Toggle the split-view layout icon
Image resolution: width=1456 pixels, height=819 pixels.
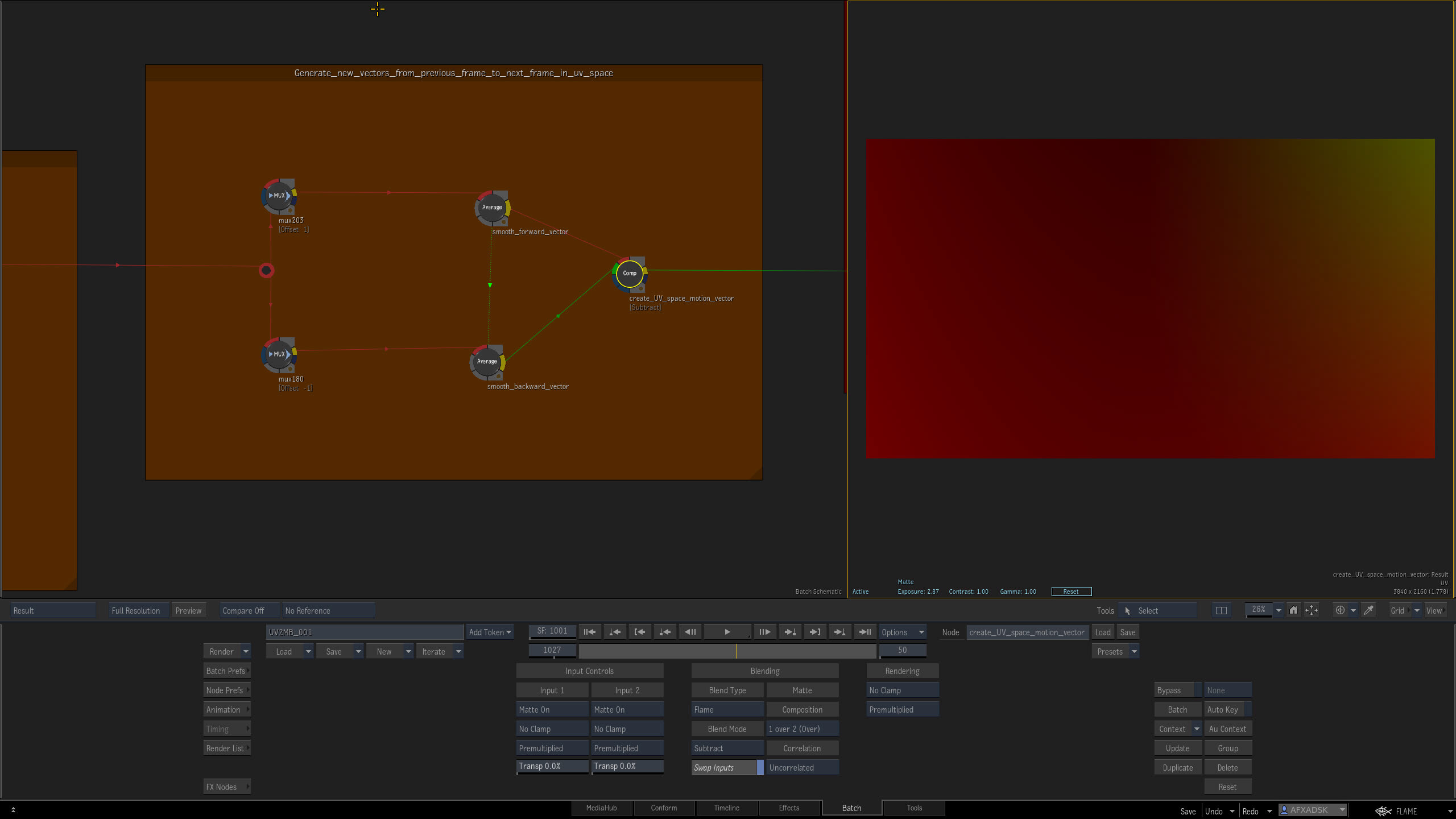(1221, 610)
